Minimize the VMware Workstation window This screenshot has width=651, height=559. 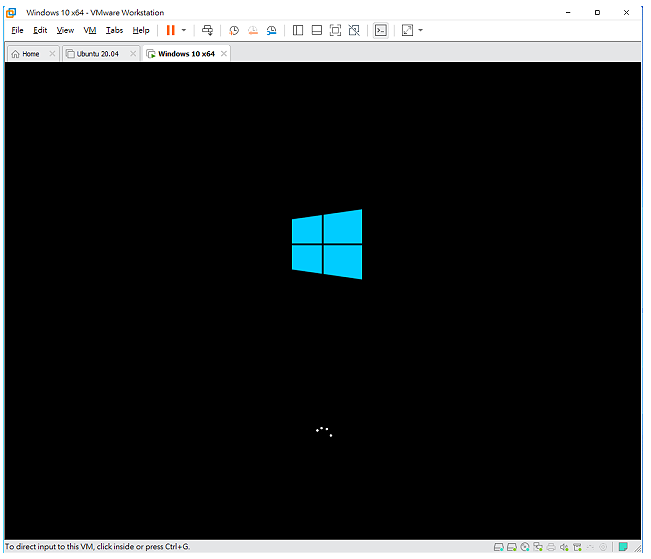[x=568, y=12]
